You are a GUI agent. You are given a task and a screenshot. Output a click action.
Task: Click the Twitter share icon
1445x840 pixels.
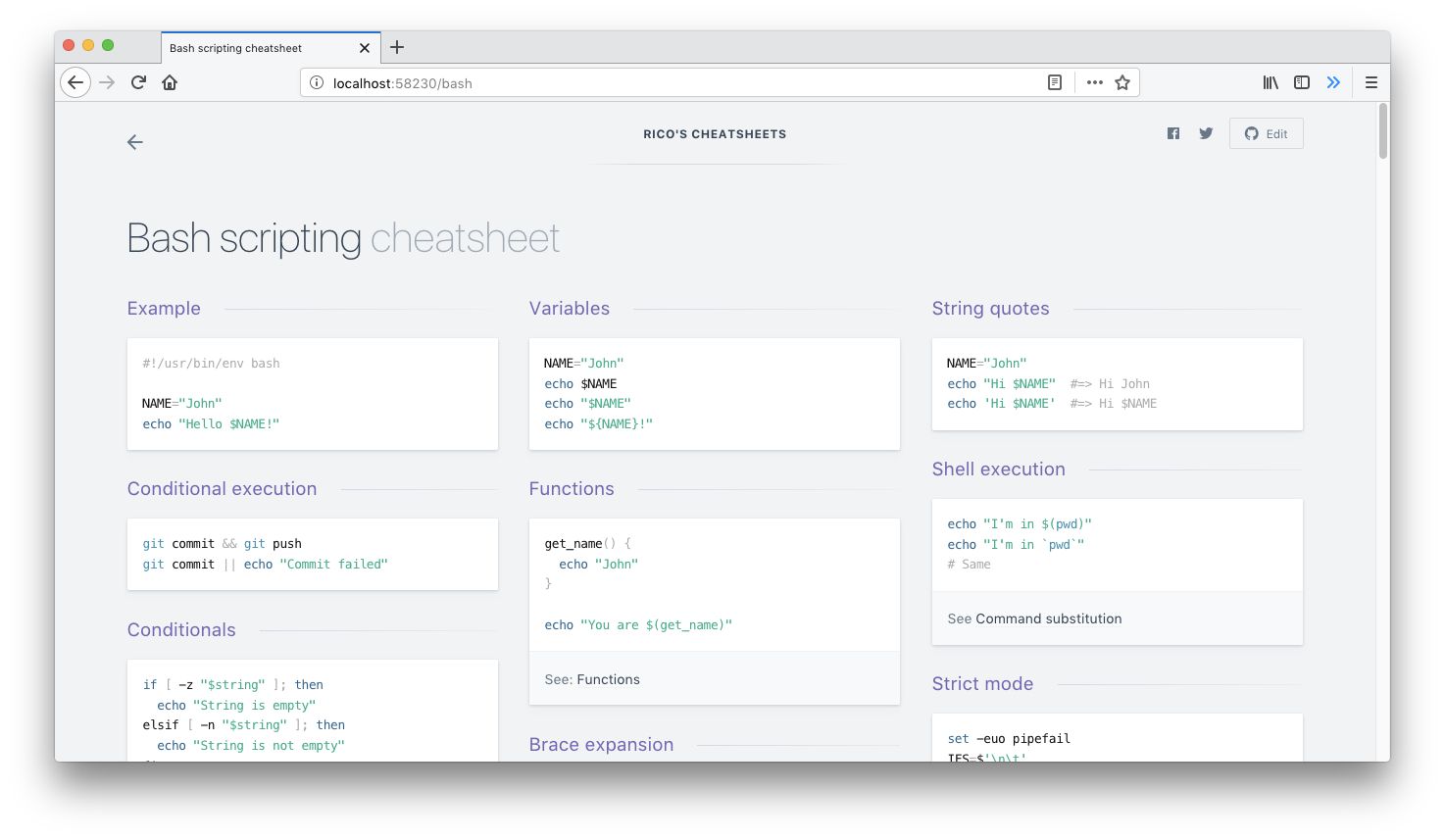click(x=1205, y=132)
